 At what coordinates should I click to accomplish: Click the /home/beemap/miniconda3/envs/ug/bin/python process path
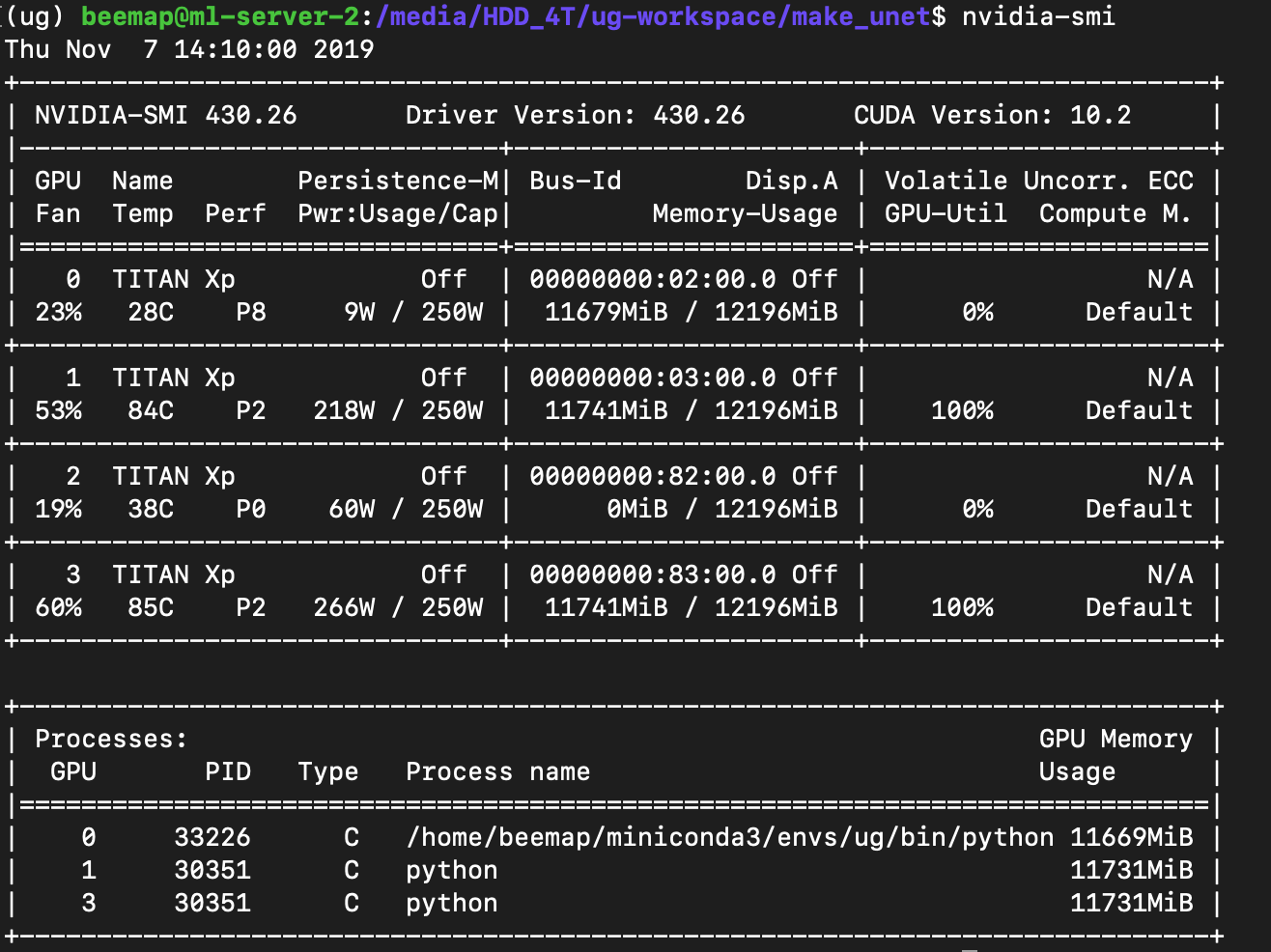click(730, 837)
